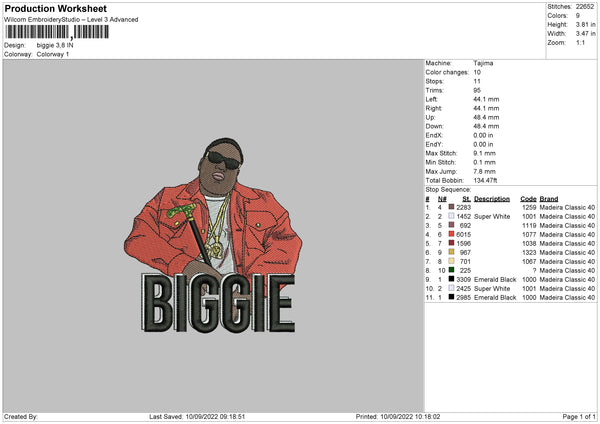This screenshot has height=424, width=600.
Task: Select the dark red swatch beside 1596
Action: pos(451,243)
